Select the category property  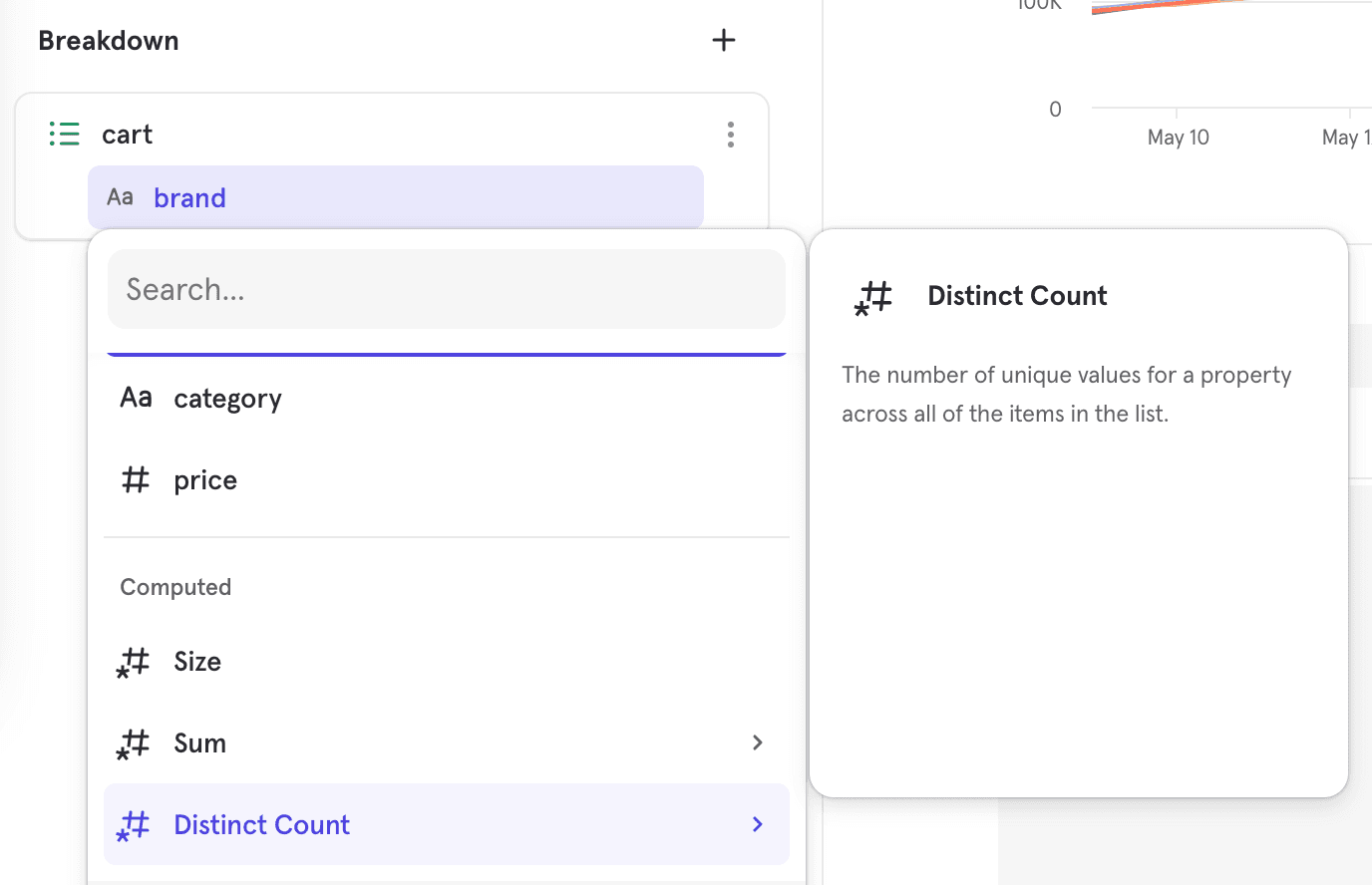pyautogui.click(x=227, y=397)
